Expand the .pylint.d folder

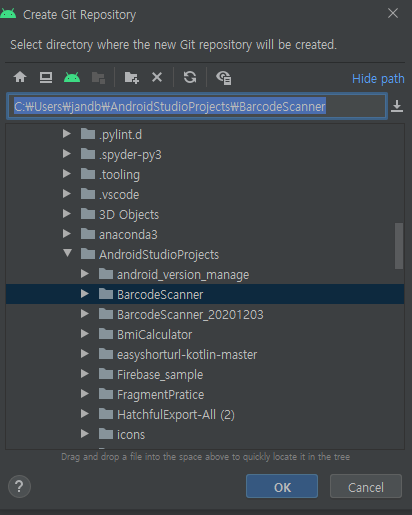[67, 134]
